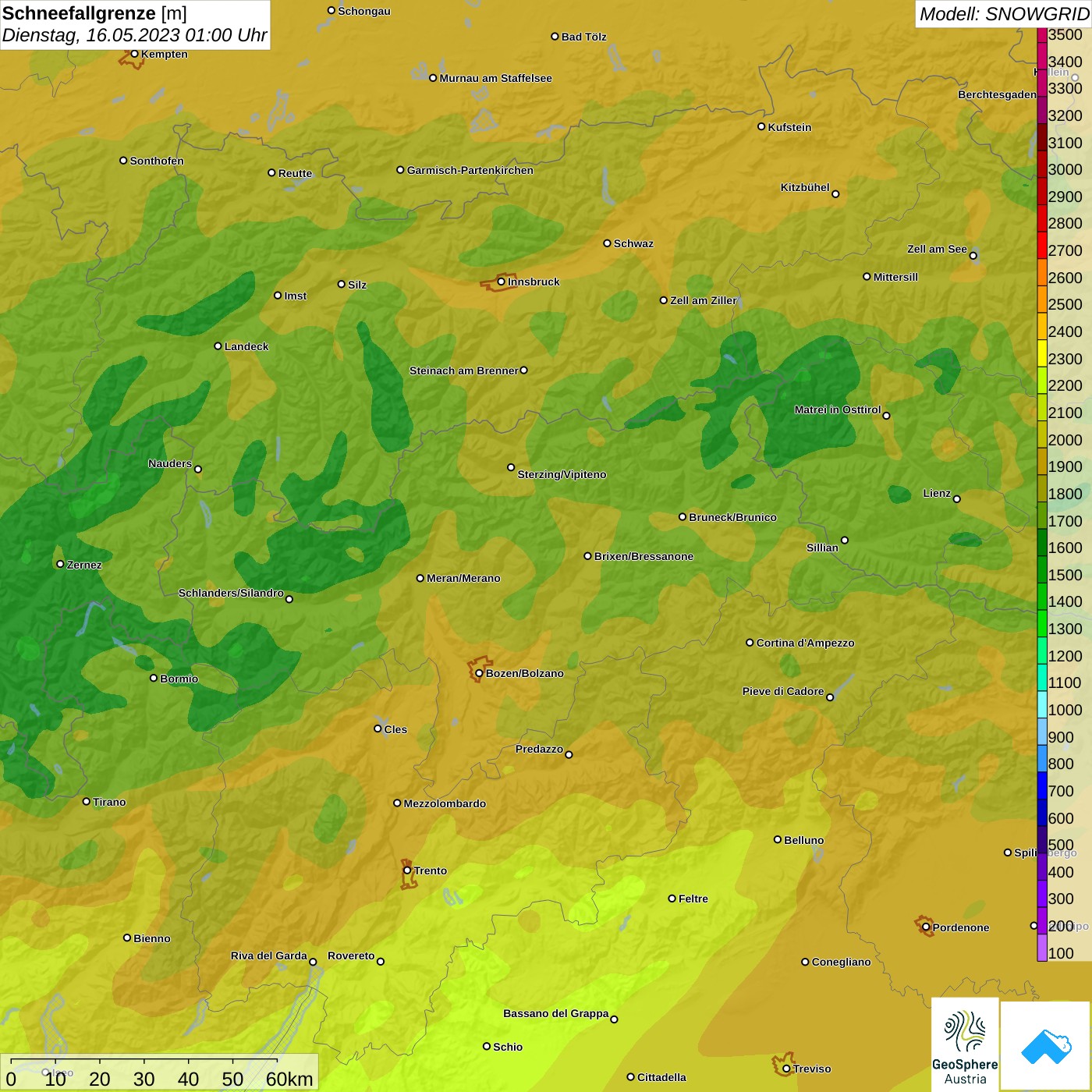The image size is (1092, 1092).
Task: Select the Belluno city marker dot
Action: [x=778, y=839]
